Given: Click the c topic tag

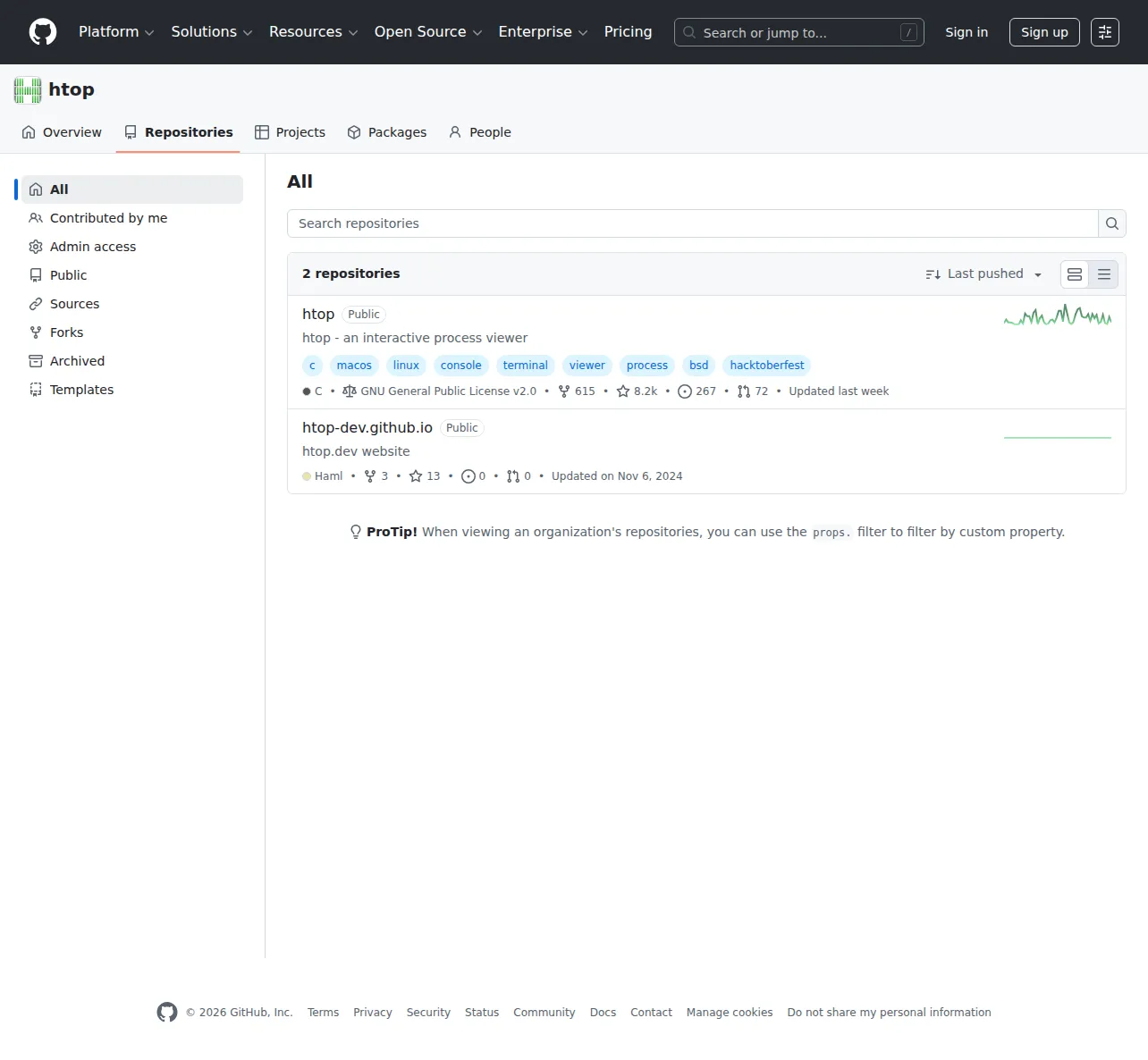Looking at the screenshot, I should (312, 366).
